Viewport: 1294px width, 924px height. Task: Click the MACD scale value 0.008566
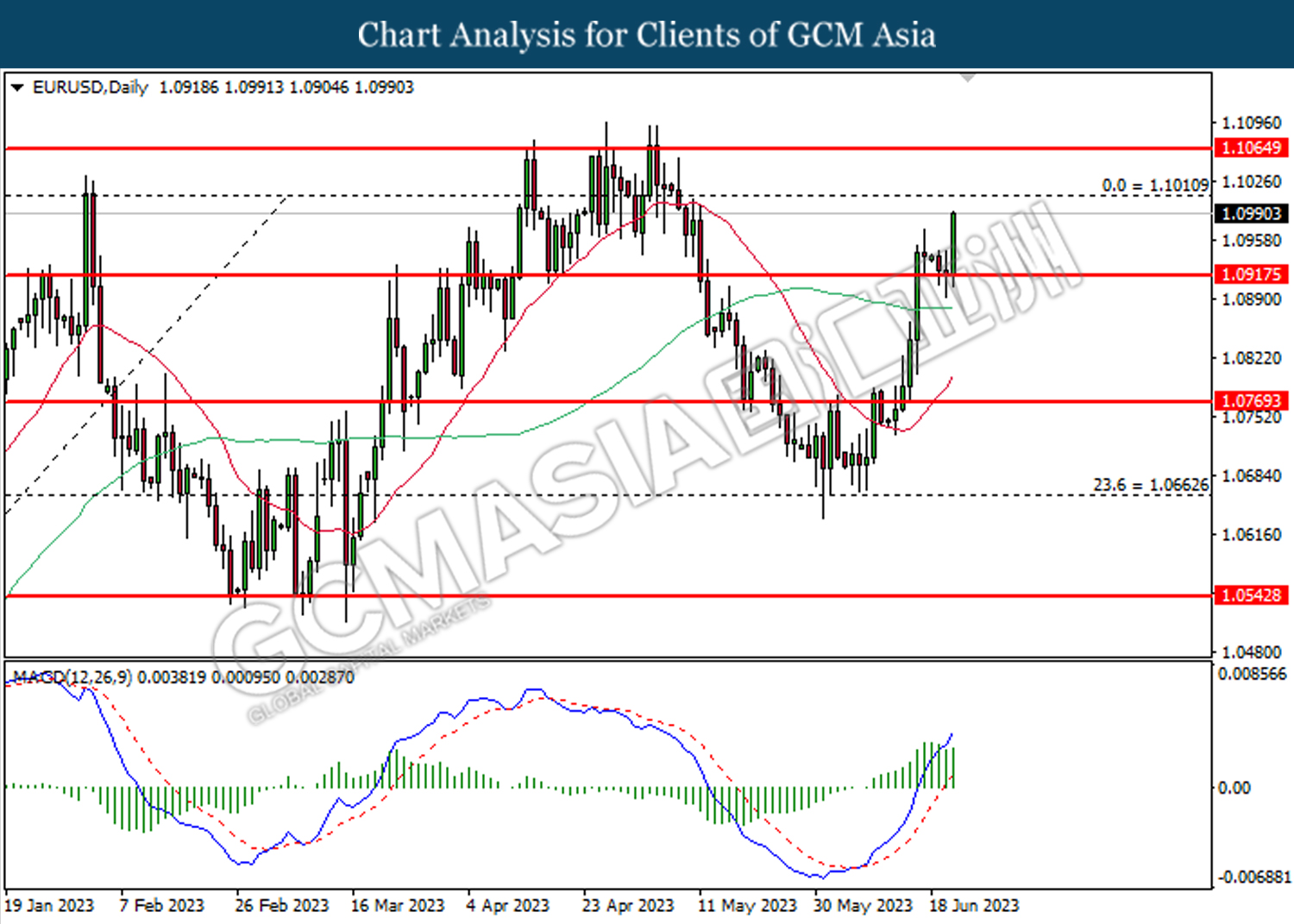pyautogui.click(x=1253, y=674)
